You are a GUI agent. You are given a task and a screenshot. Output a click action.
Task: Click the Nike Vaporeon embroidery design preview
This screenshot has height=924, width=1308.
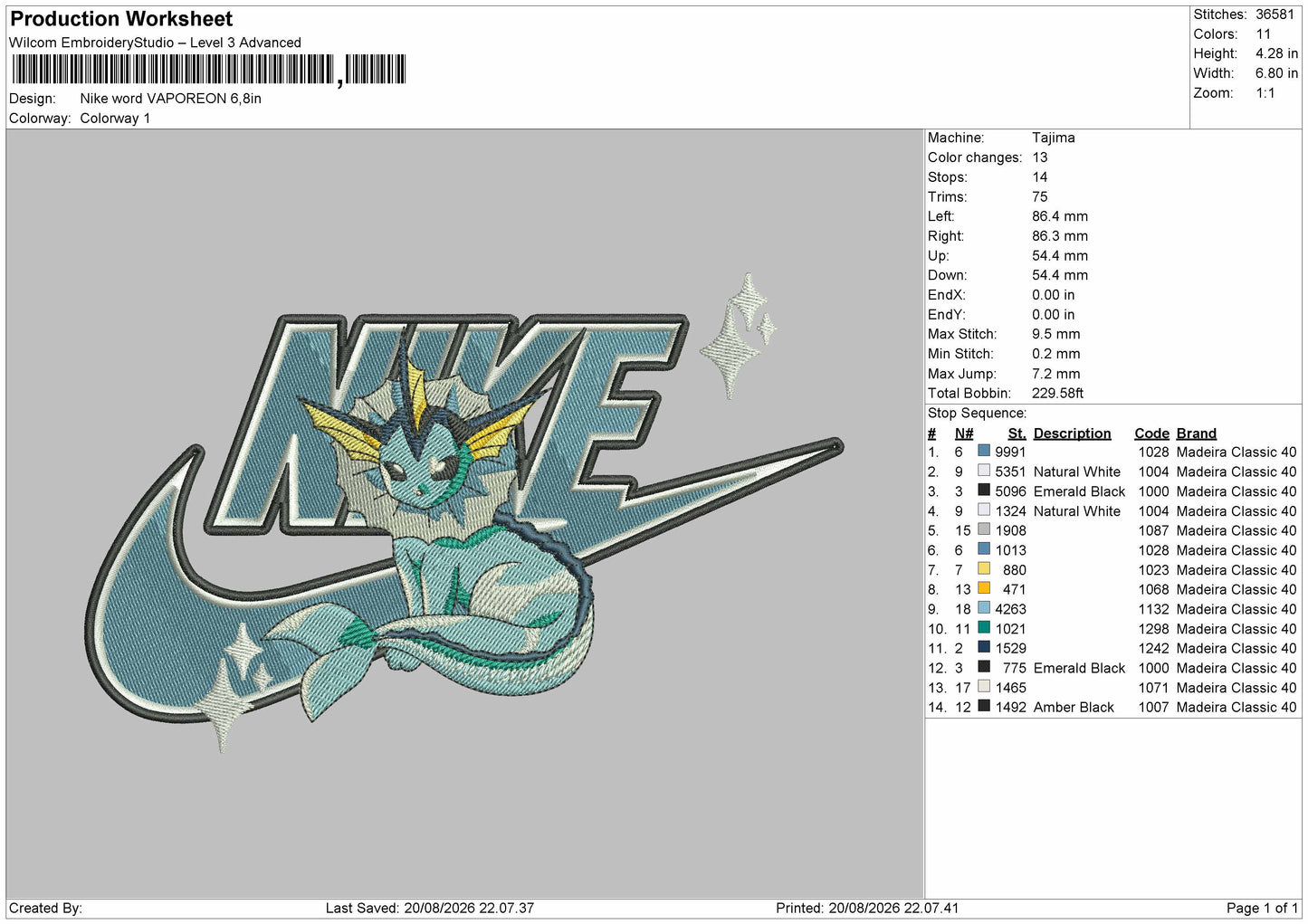465,513
